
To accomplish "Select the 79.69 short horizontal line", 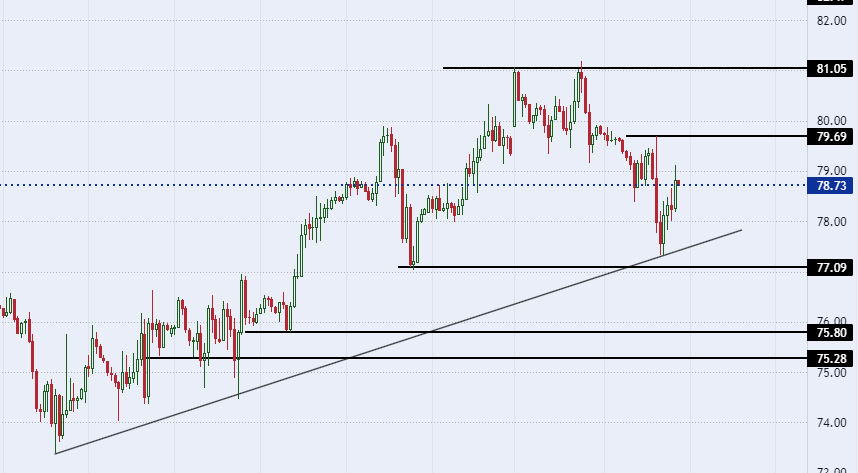I will (x=717, y=136).
